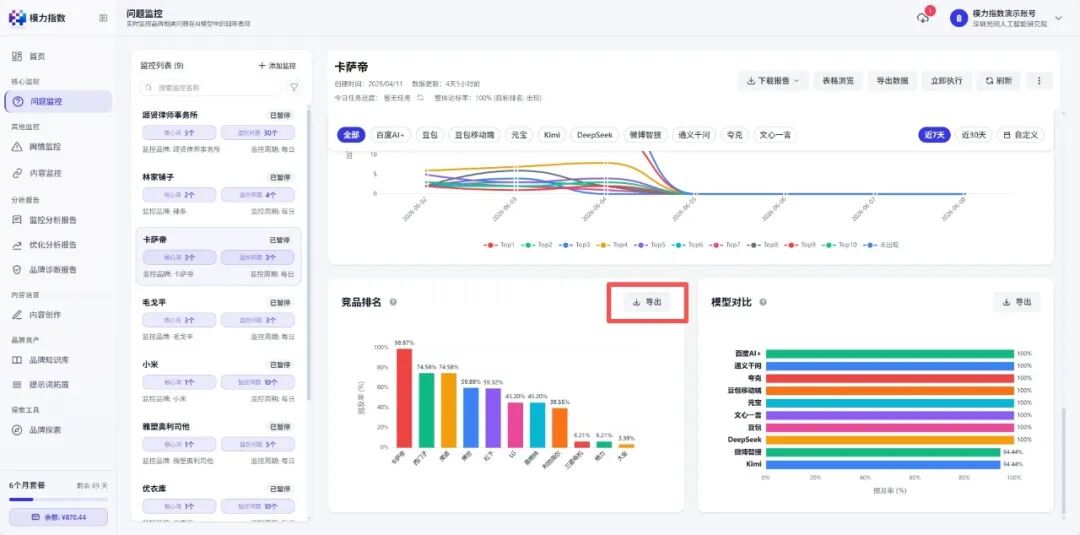This screenshot has height=535, width=1080.
Task: Expand the 下载报告 dropdown
Action: (773, 81)
